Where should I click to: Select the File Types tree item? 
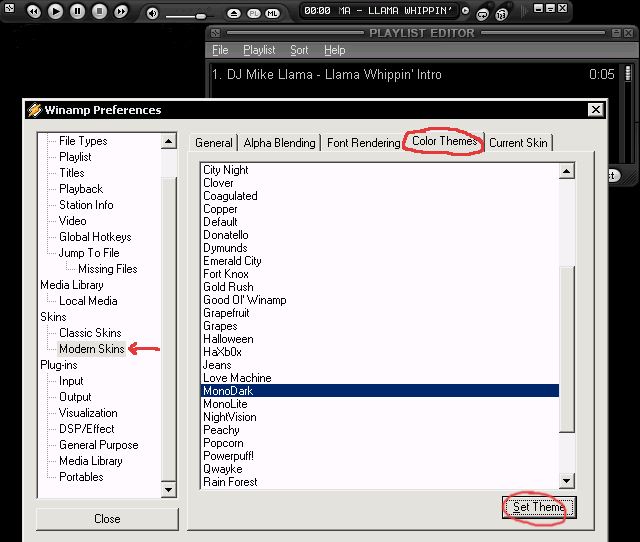tap(83, 141)
